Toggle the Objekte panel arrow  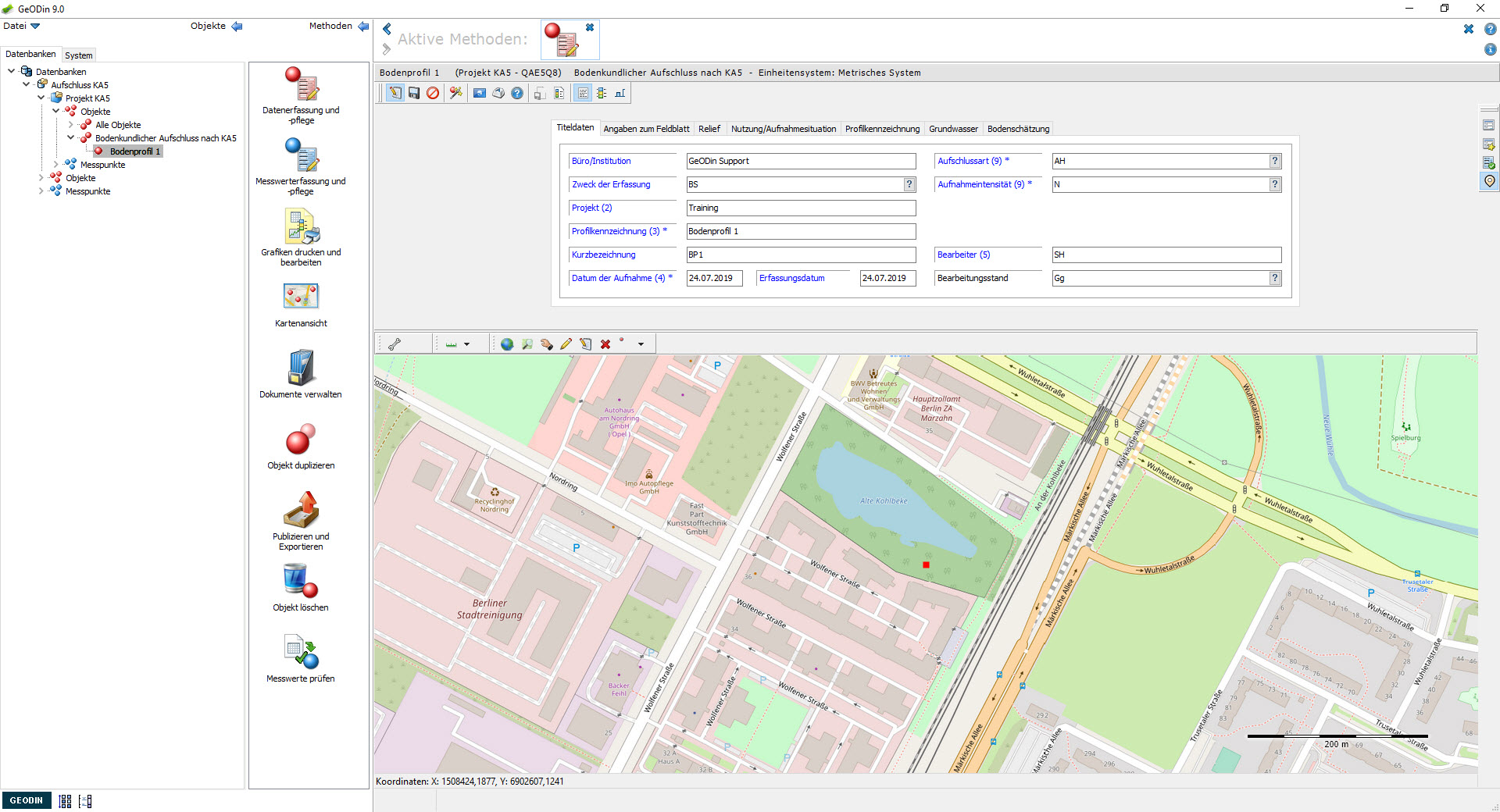[237, 26]
